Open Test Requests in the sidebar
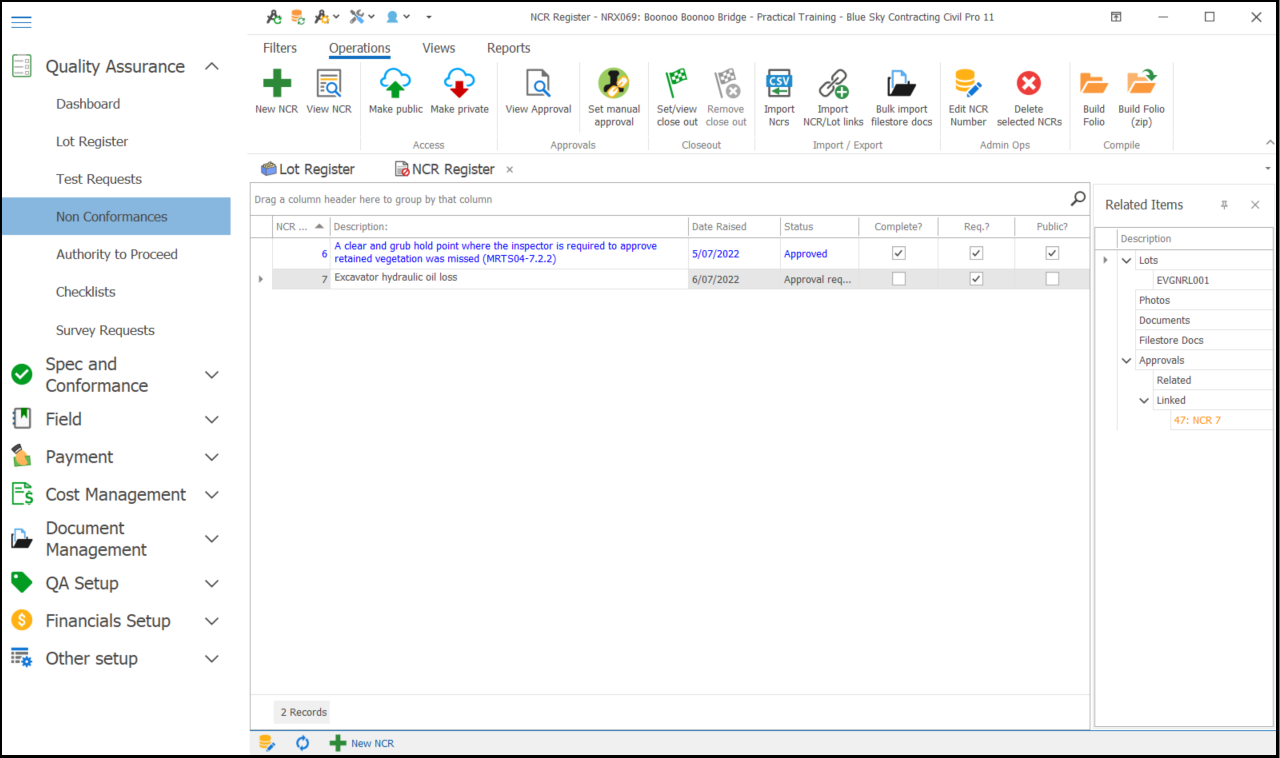 coord(99,179)
